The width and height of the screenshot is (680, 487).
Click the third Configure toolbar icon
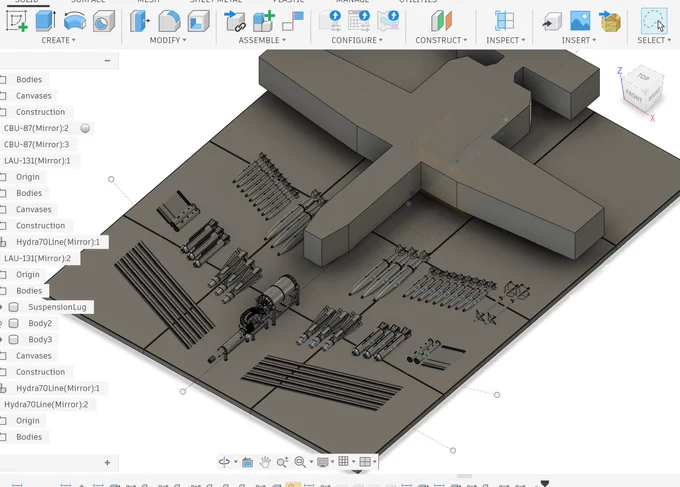point(388,21)
